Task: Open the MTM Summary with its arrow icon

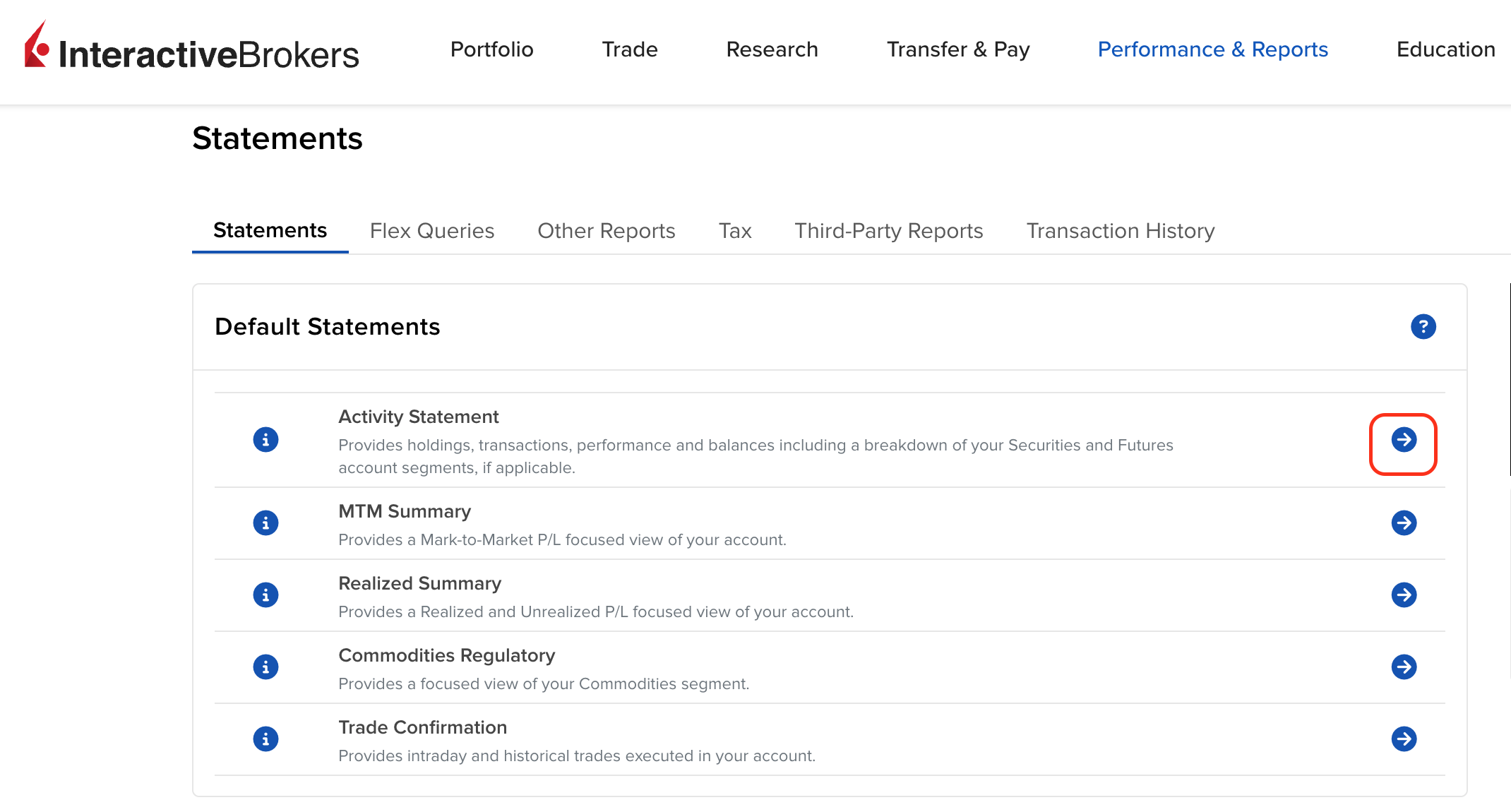Action: [1404, 523]
